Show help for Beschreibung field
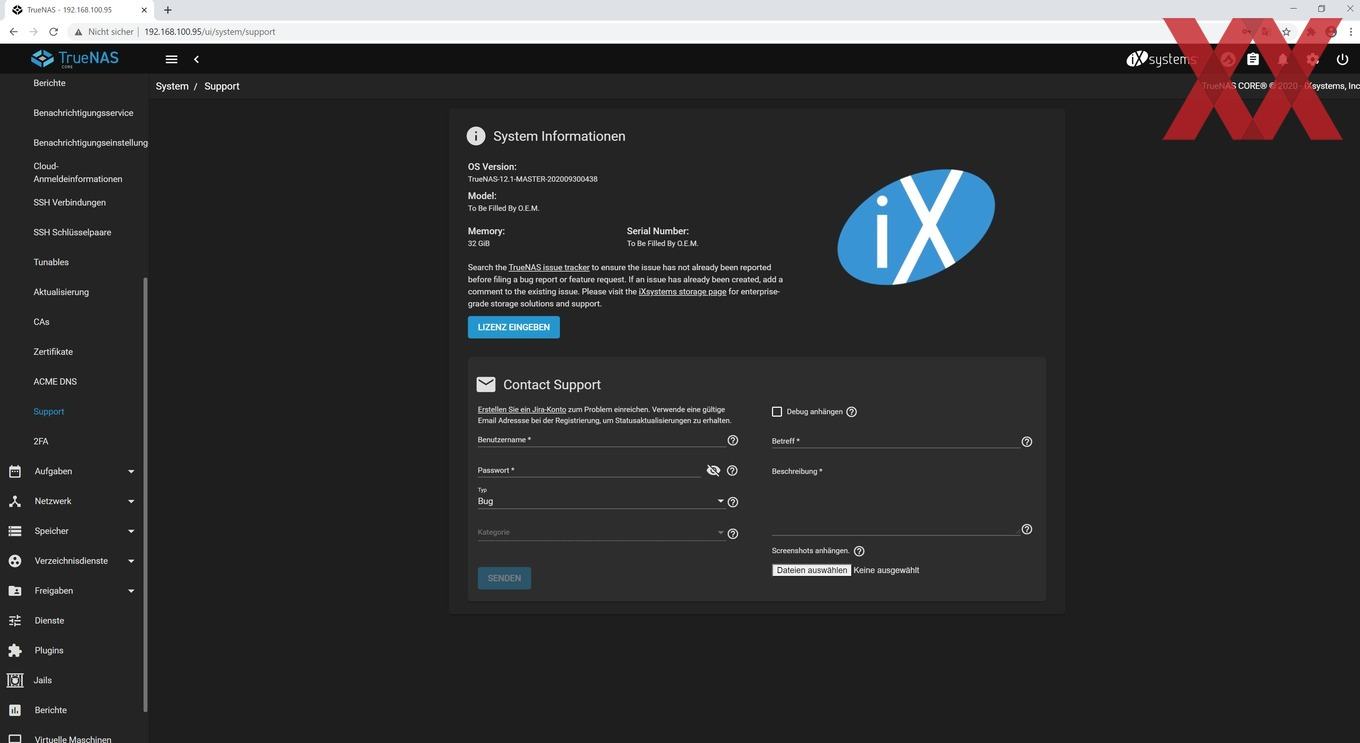1360x743 pixels. coord(1026,529)
